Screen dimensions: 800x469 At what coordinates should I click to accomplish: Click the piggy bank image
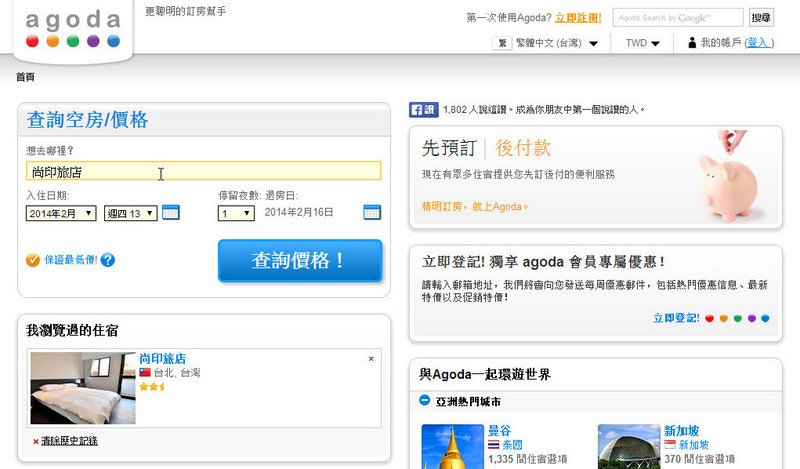tap(733, 177)
